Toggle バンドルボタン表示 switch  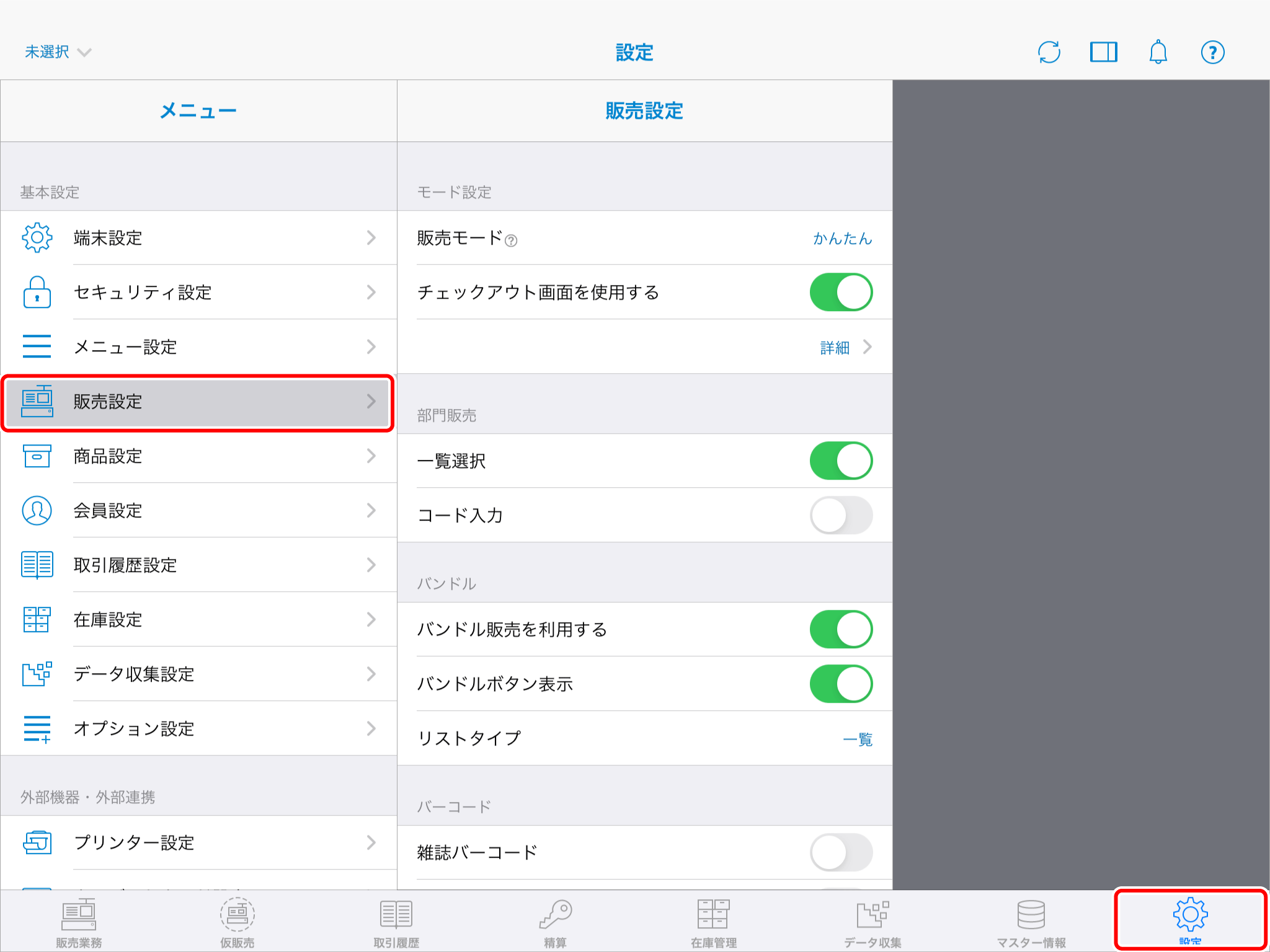point(841,684)
